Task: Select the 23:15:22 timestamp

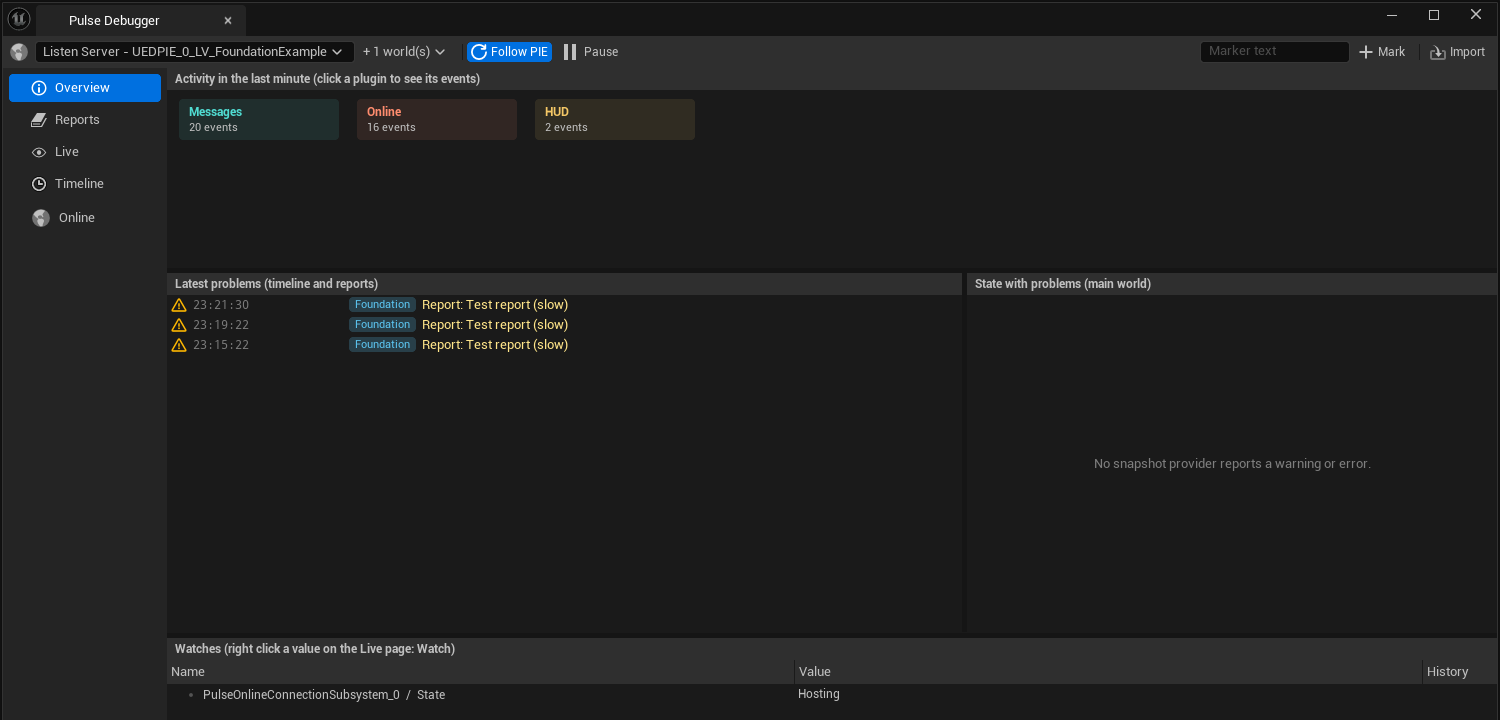Action: tap(221, 345)
